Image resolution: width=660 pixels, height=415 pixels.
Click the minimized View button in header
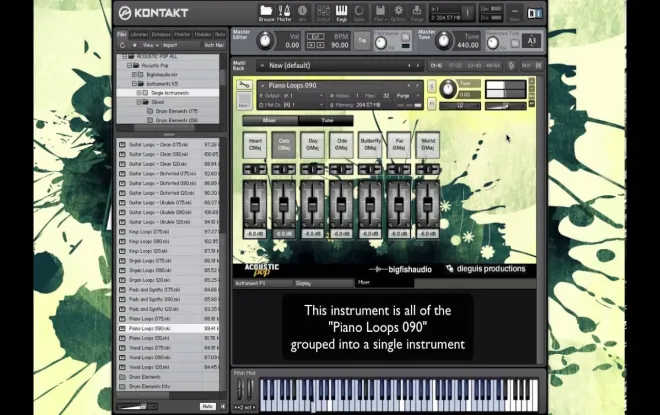point(514,13)
